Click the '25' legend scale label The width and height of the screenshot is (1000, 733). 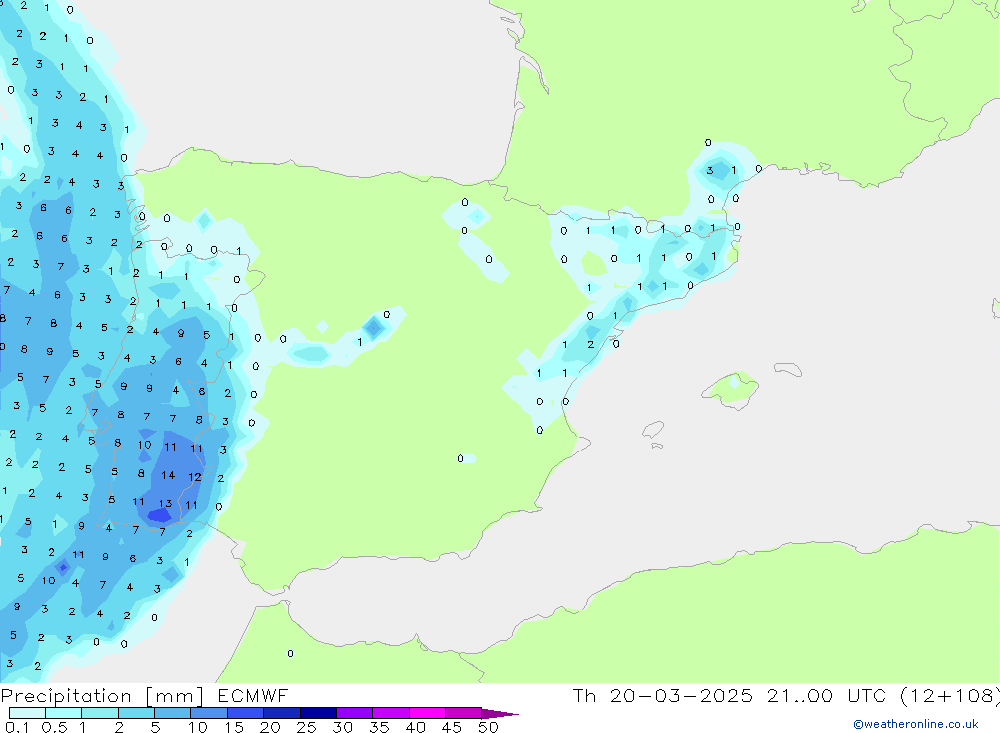click(x=306, y=727)
